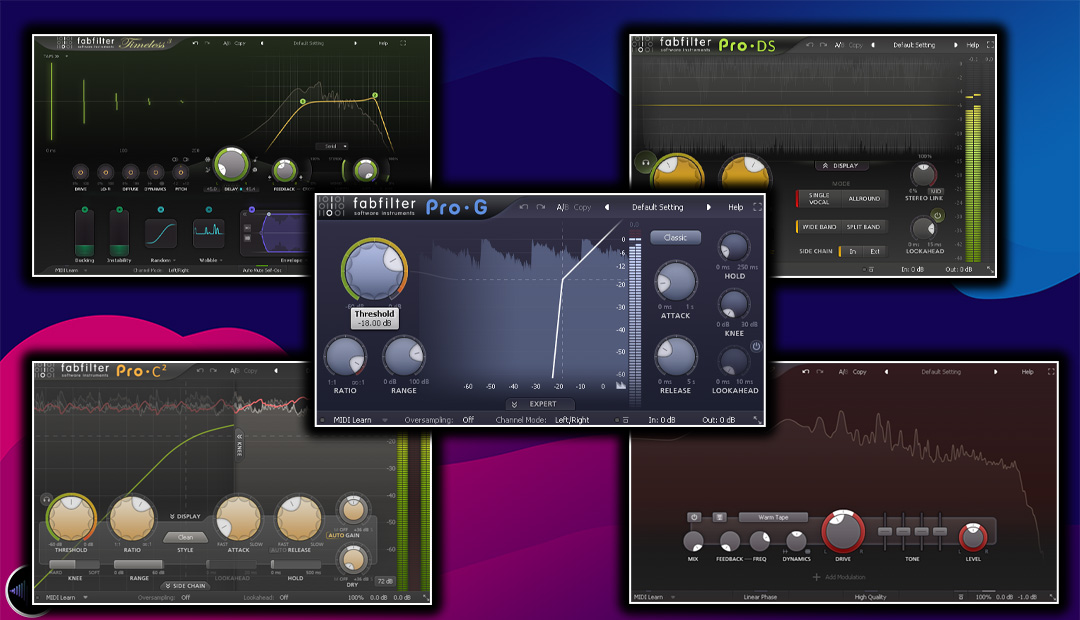This screenshot has width=1080, height=620.
Task: Click the A/B compare button in Pro-G
Action: pos(562,207)
